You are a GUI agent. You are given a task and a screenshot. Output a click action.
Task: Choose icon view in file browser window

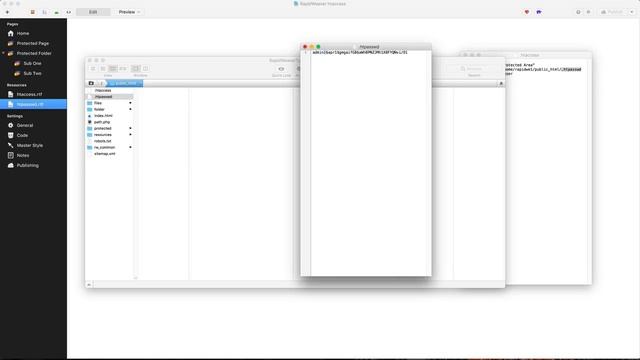click(93, 69)
